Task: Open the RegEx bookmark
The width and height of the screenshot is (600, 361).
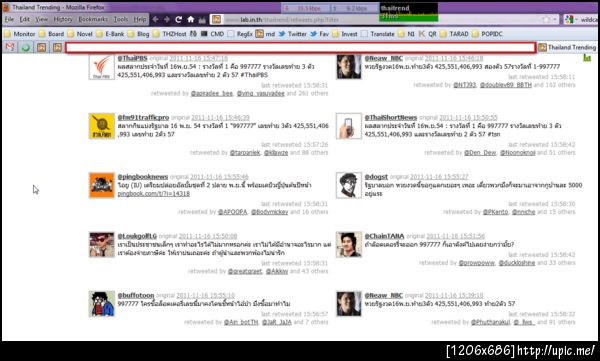Action: tap(240, 34)
